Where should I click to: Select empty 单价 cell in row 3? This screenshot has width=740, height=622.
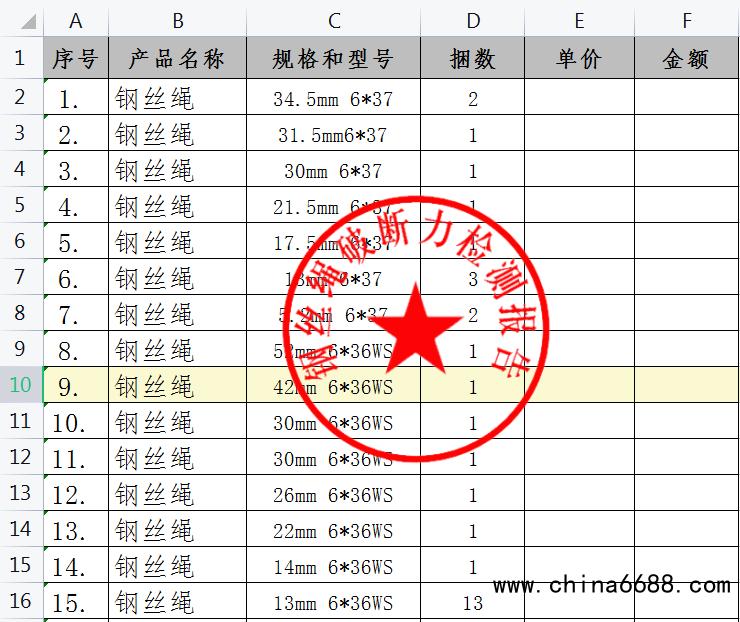coord(580,133)
